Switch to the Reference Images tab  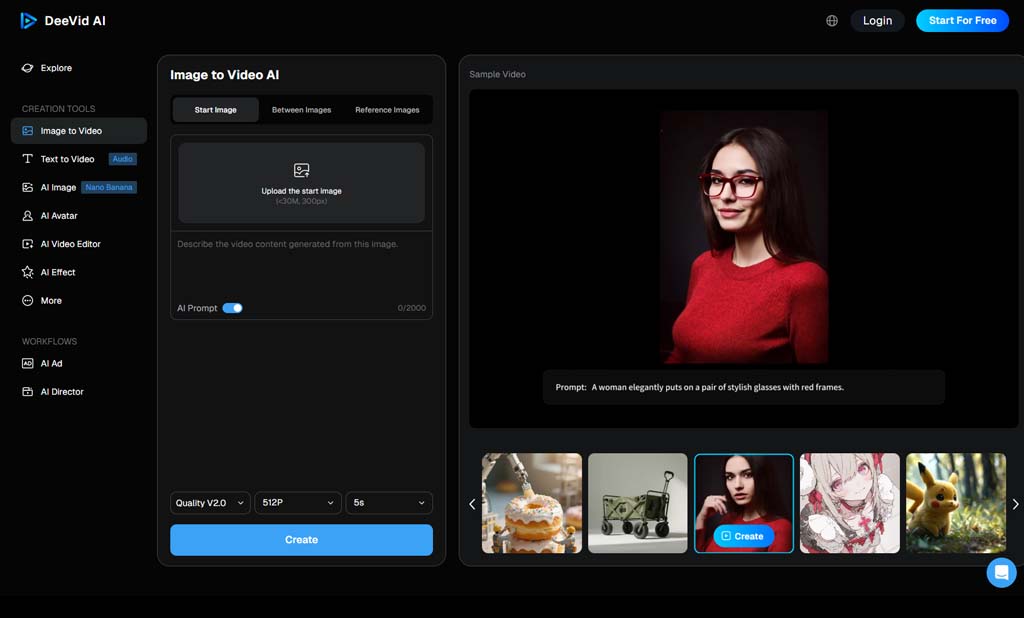(x=388, y=110)
